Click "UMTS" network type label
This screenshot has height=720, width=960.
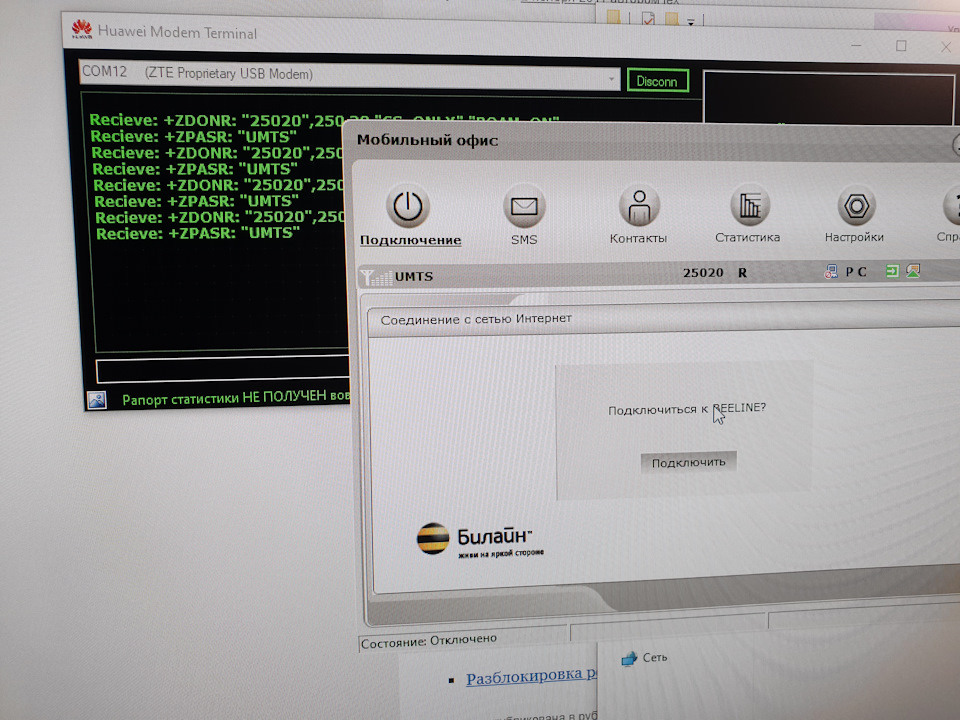(414, 276)
